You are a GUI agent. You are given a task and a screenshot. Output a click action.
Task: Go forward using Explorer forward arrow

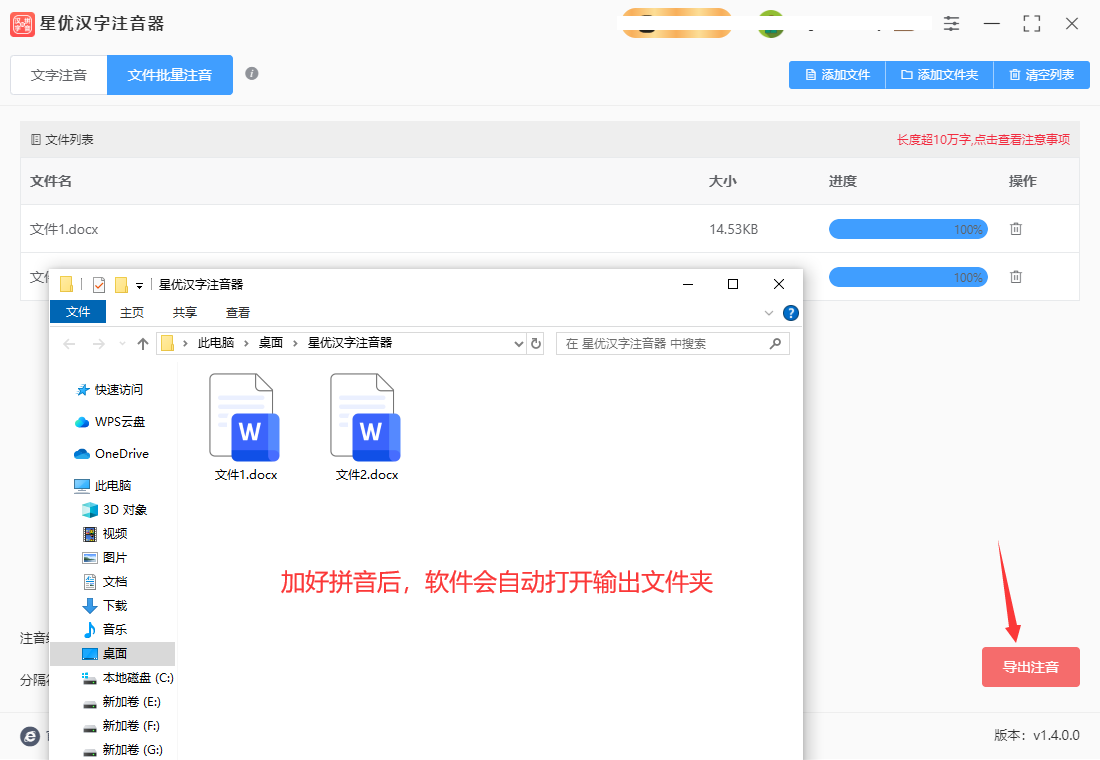99,344
